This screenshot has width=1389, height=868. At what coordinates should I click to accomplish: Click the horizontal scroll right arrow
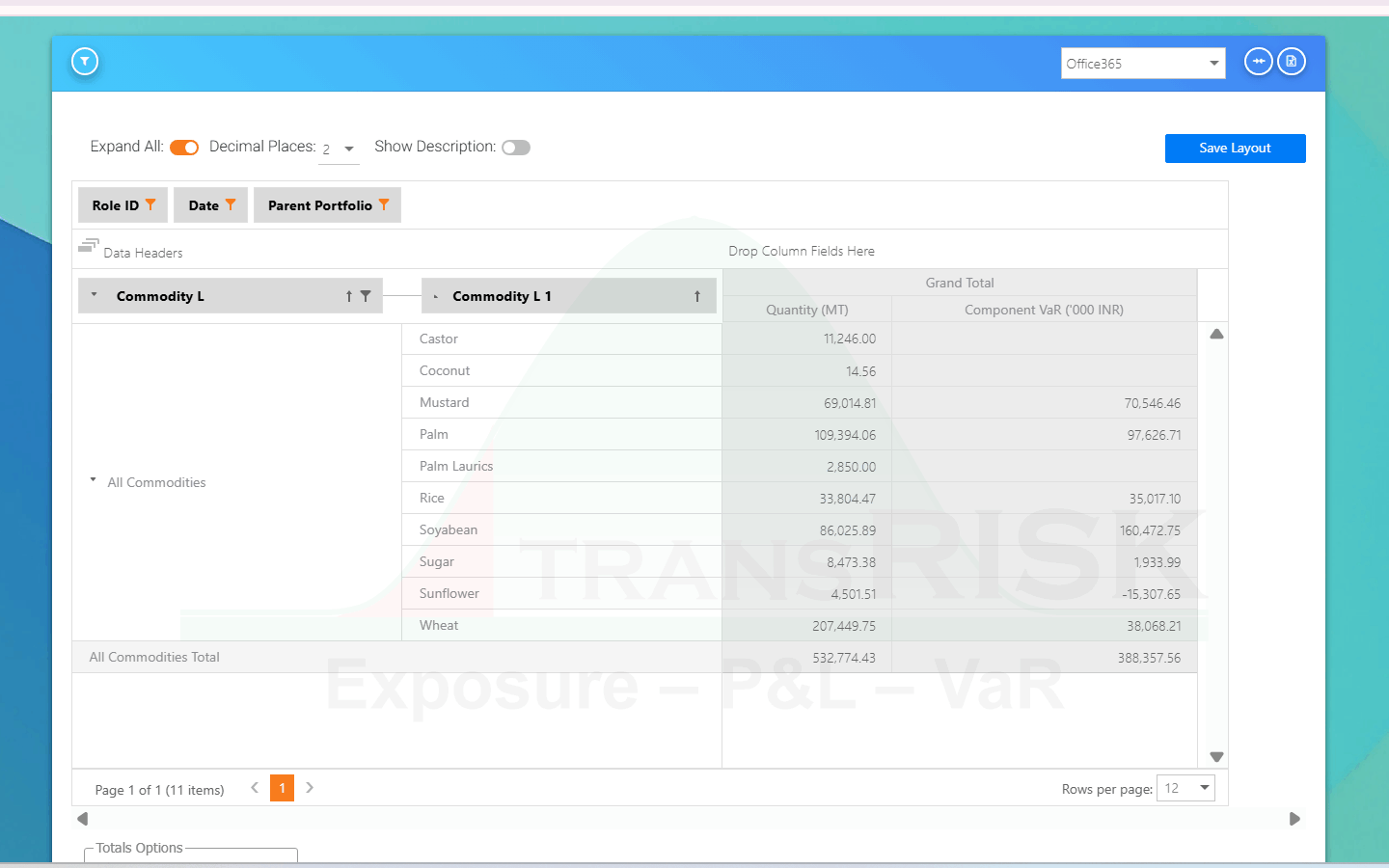1294,819
